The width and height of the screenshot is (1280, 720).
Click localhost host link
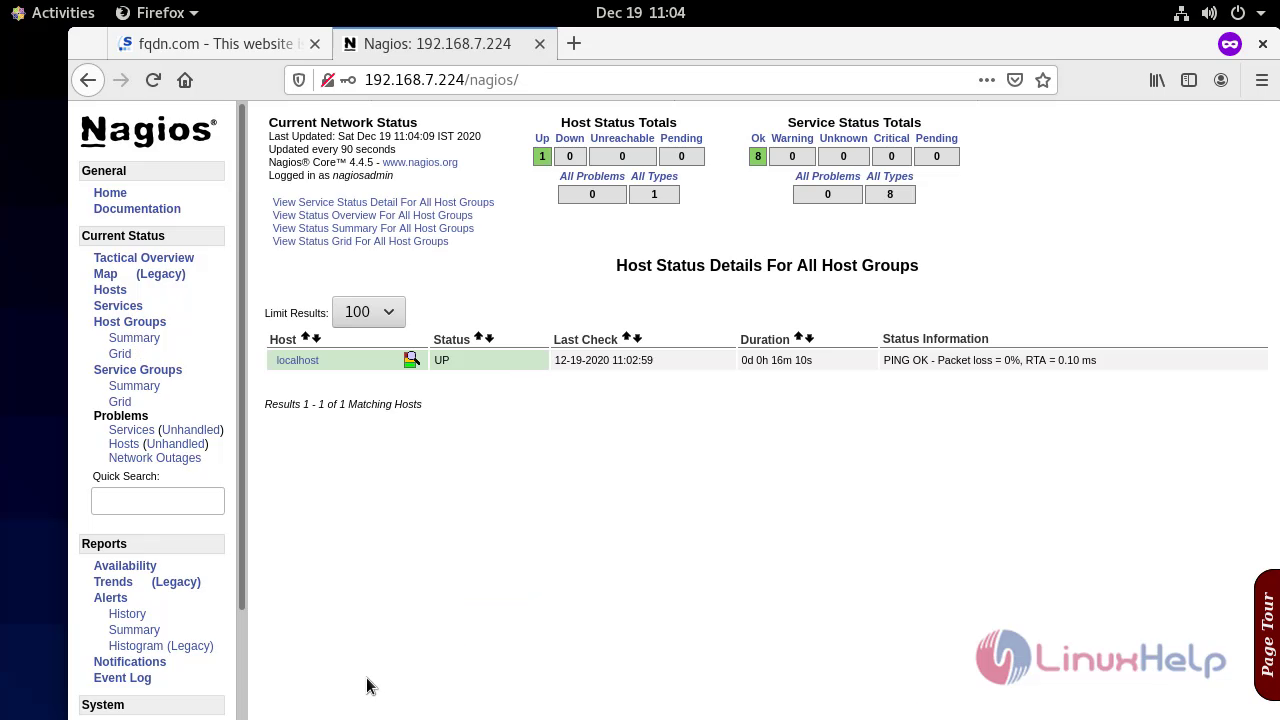pyautogui.click(x=297, y=360)
